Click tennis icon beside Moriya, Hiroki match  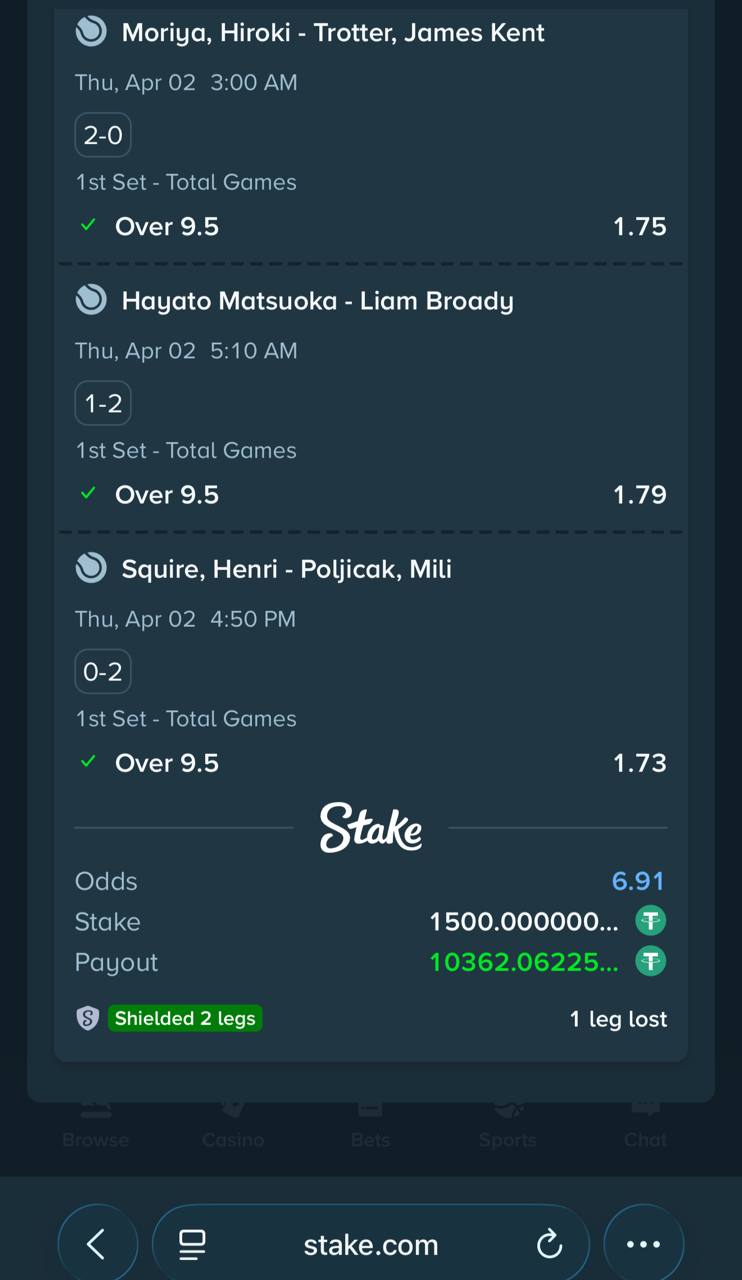pyautogui.click(x=91, y=32)
